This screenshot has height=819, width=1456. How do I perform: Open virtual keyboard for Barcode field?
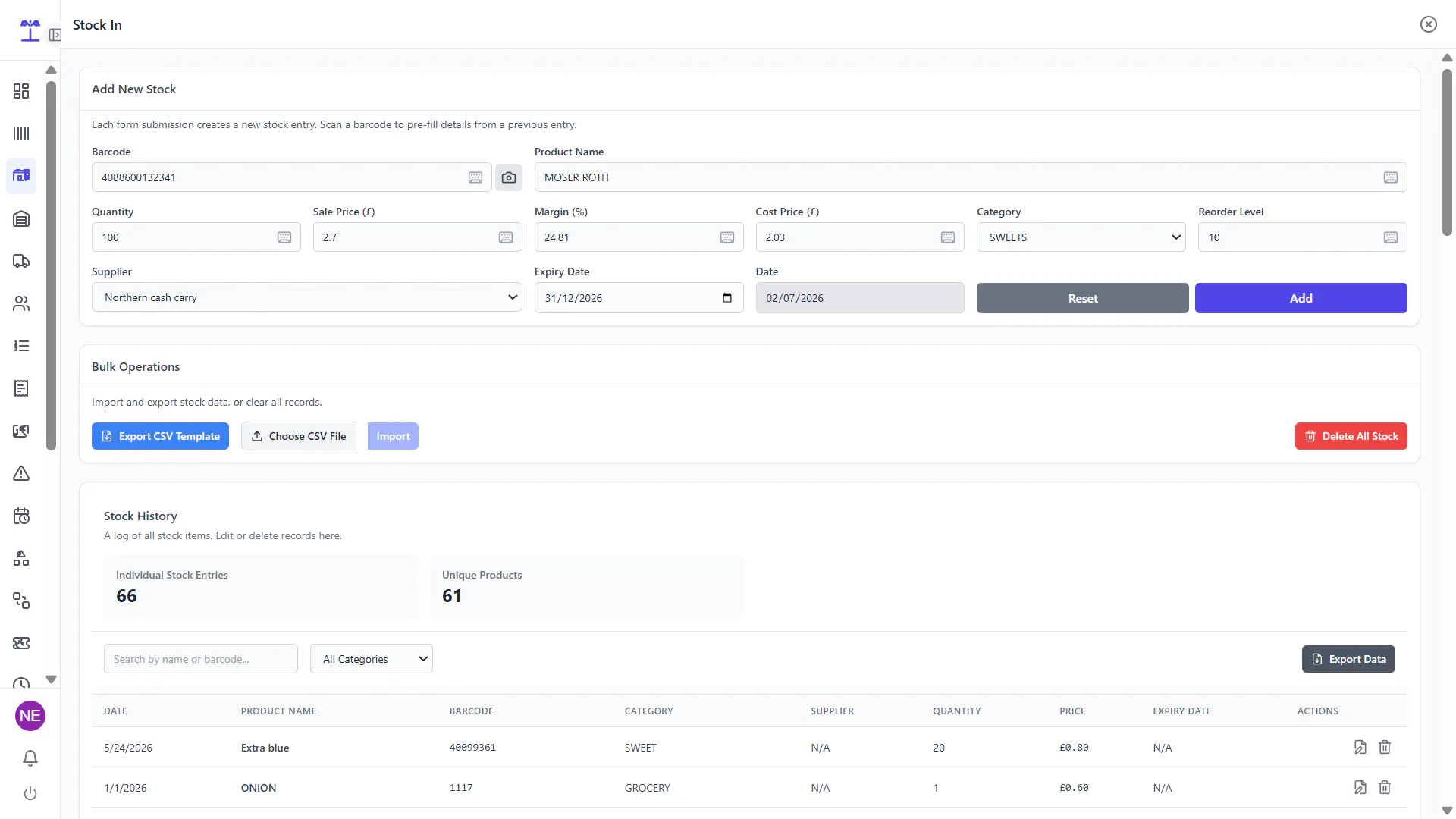475,177
